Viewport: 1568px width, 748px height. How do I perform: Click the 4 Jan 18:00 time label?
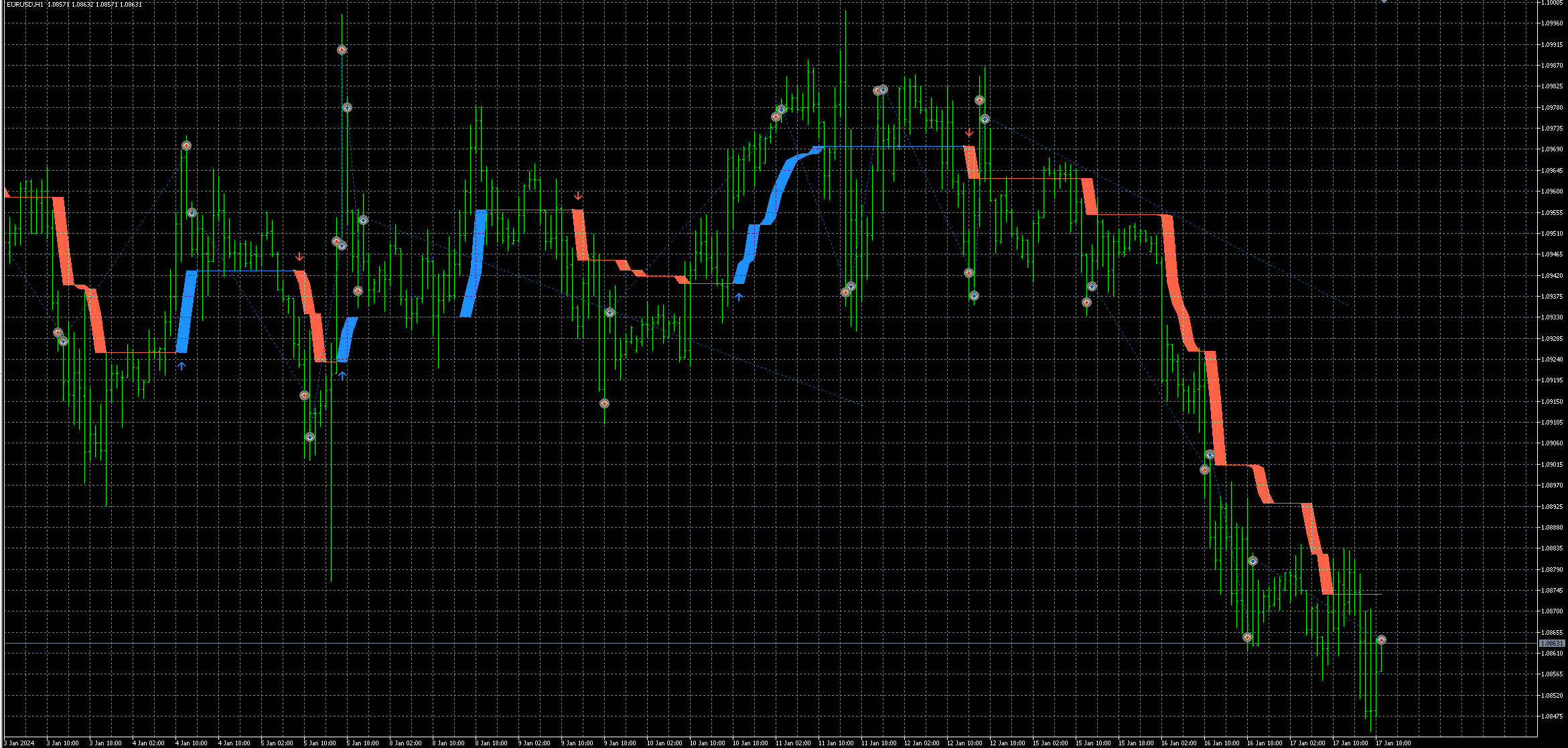pyautogui.click(x=234, y=743)
